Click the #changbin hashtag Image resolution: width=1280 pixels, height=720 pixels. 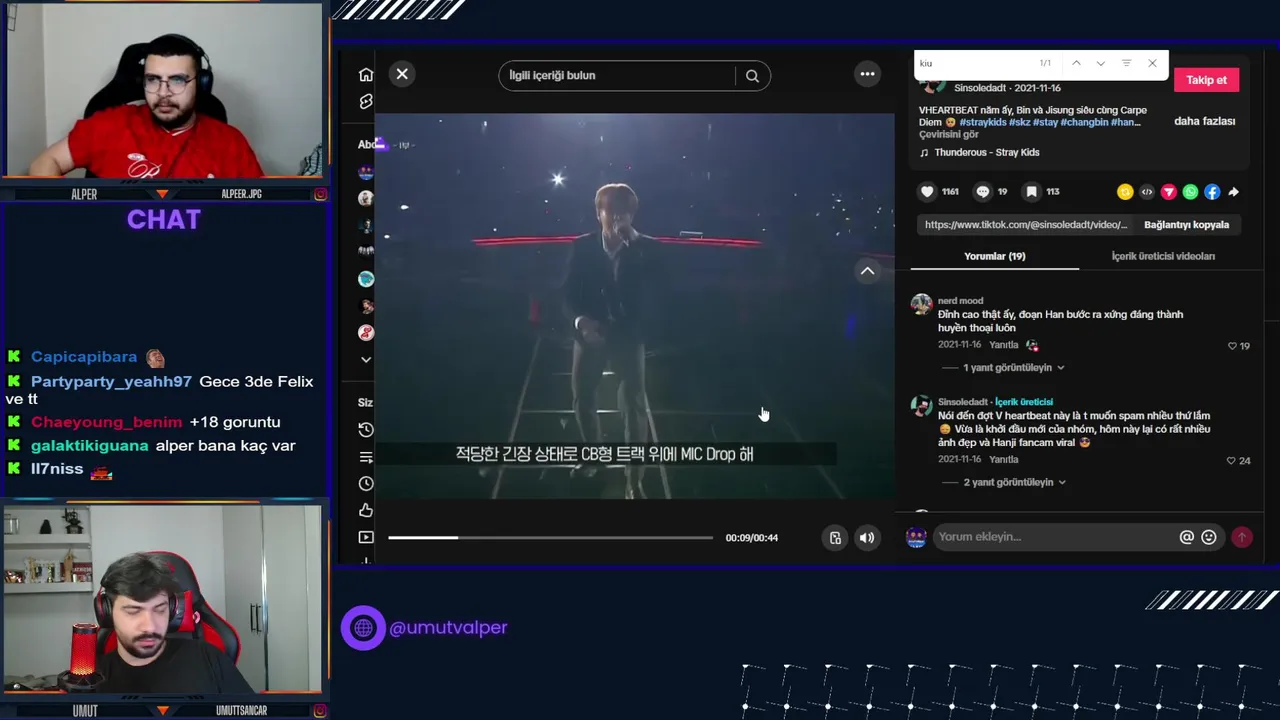click(1084, 122)
